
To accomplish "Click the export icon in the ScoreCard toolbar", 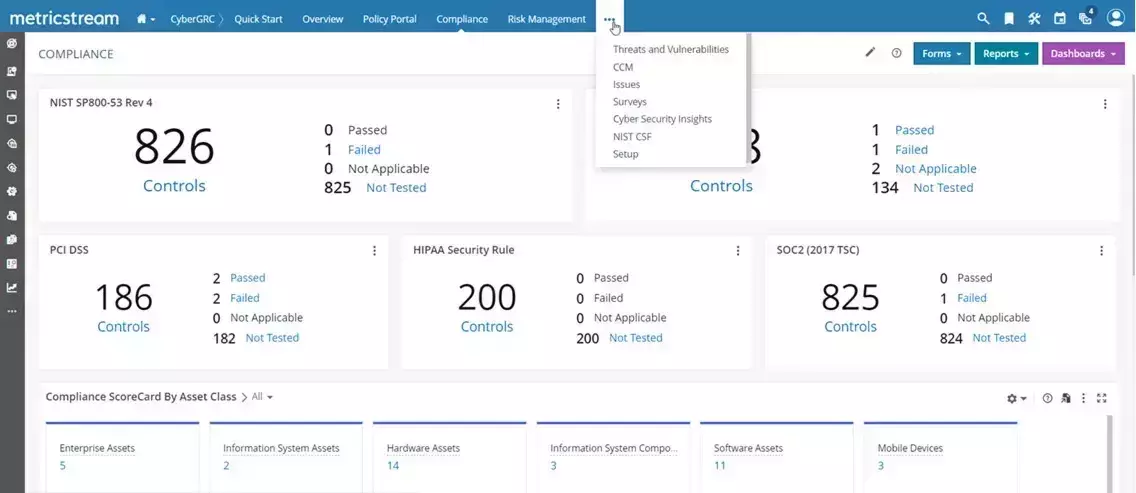I will tap(1066, 398).
